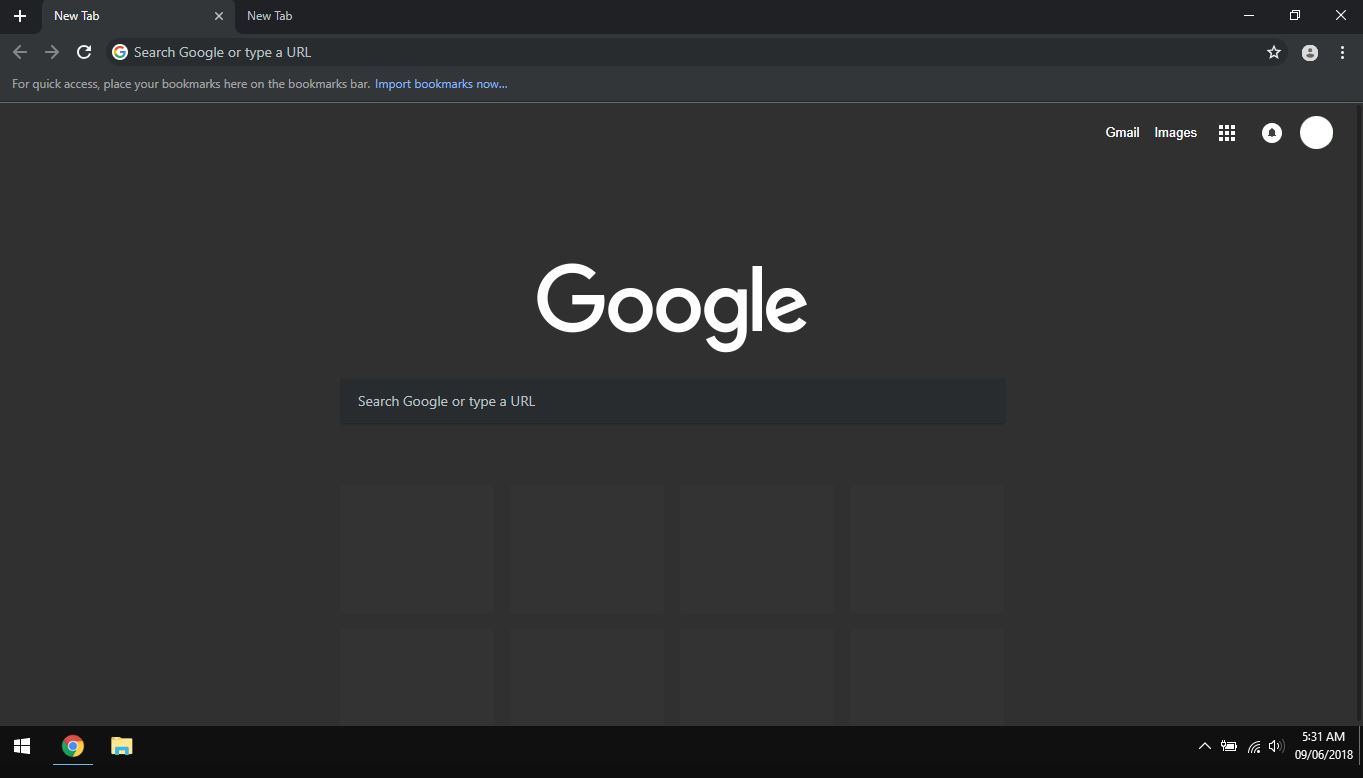This screenshot has width=1363, height=778.
Task: Restore down the Chrome window
Action: point(1295,16)
